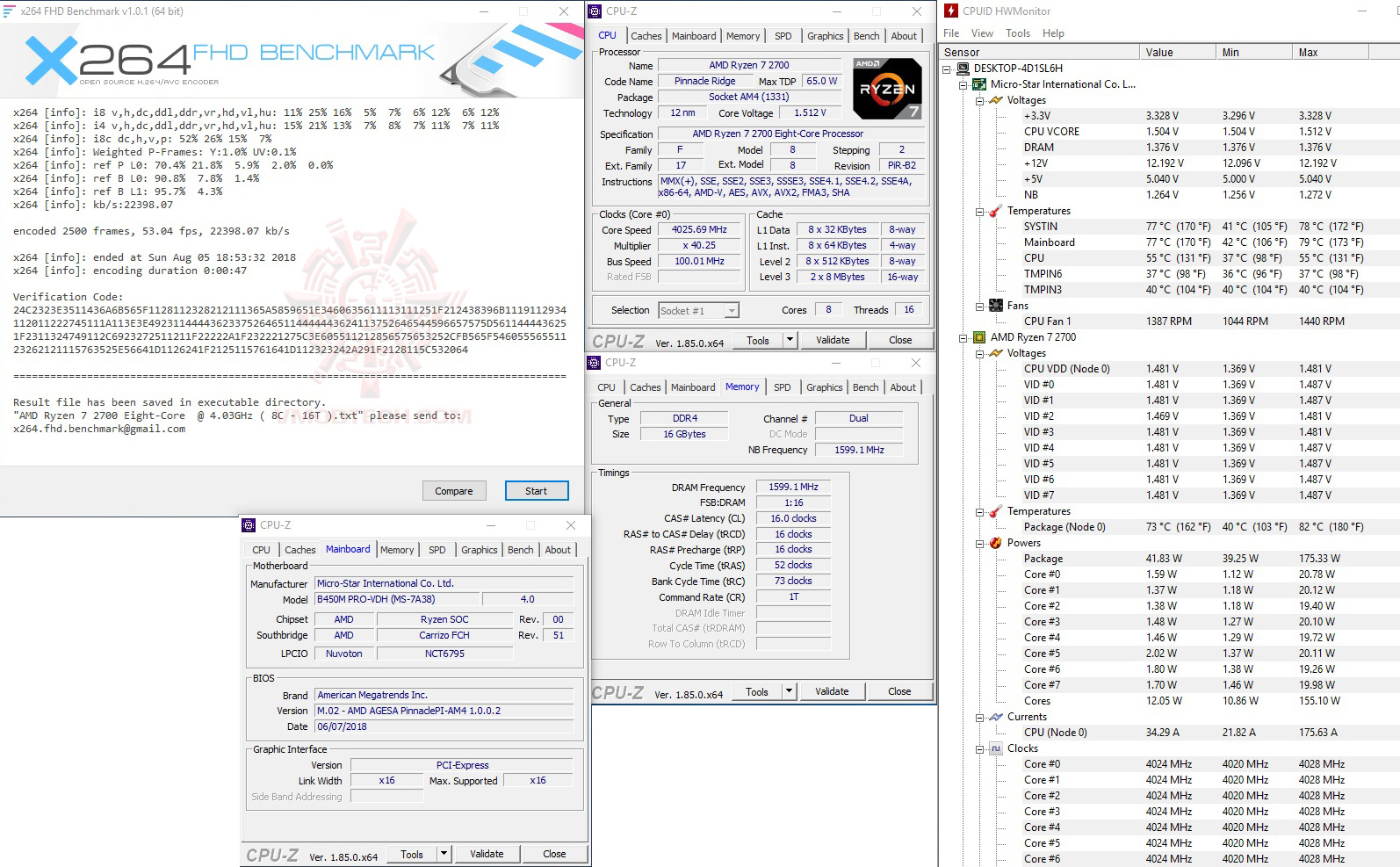Click the Mainboard CPU-Z window title icon

click(x=249, y=525)
